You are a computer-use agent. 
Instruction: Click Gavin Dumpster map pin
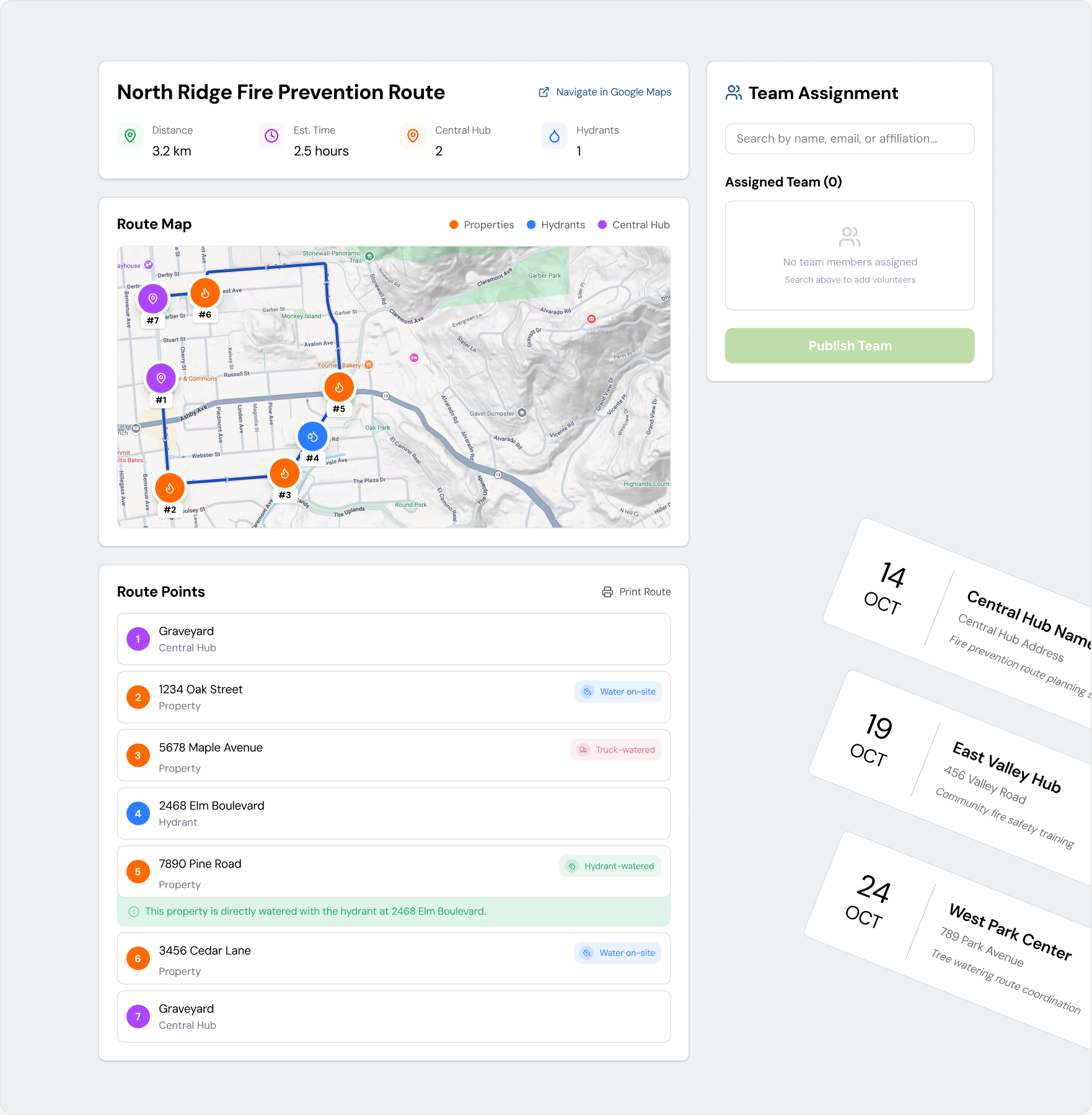[x=522, y=413]
